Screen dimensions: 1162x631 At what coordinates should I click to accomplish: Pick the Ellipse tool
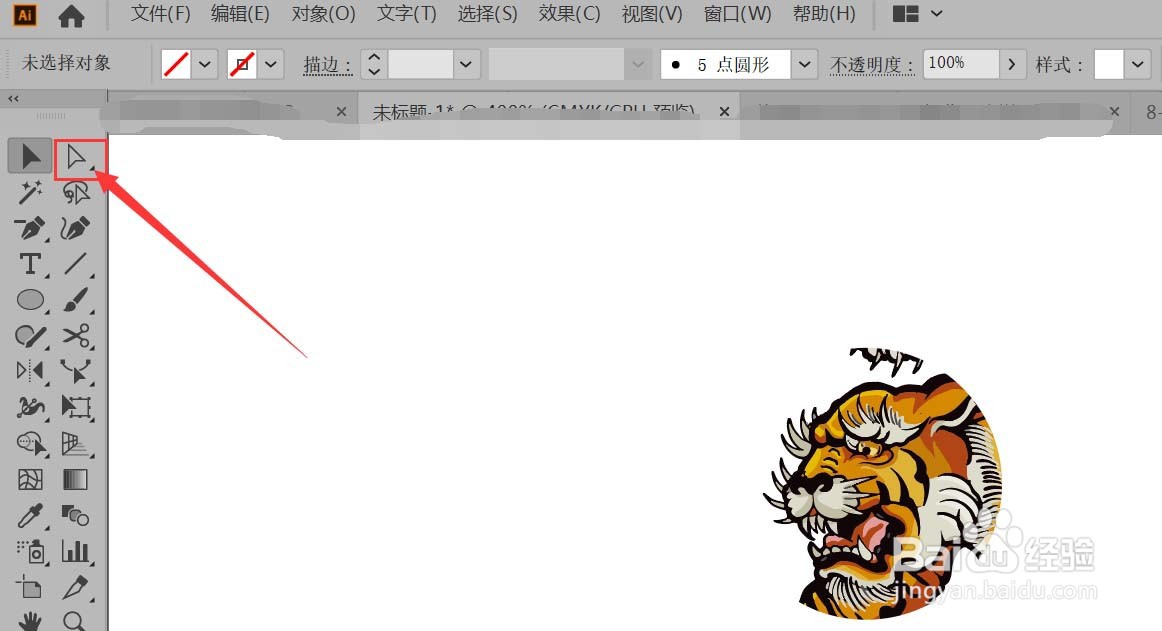[30, 300]
